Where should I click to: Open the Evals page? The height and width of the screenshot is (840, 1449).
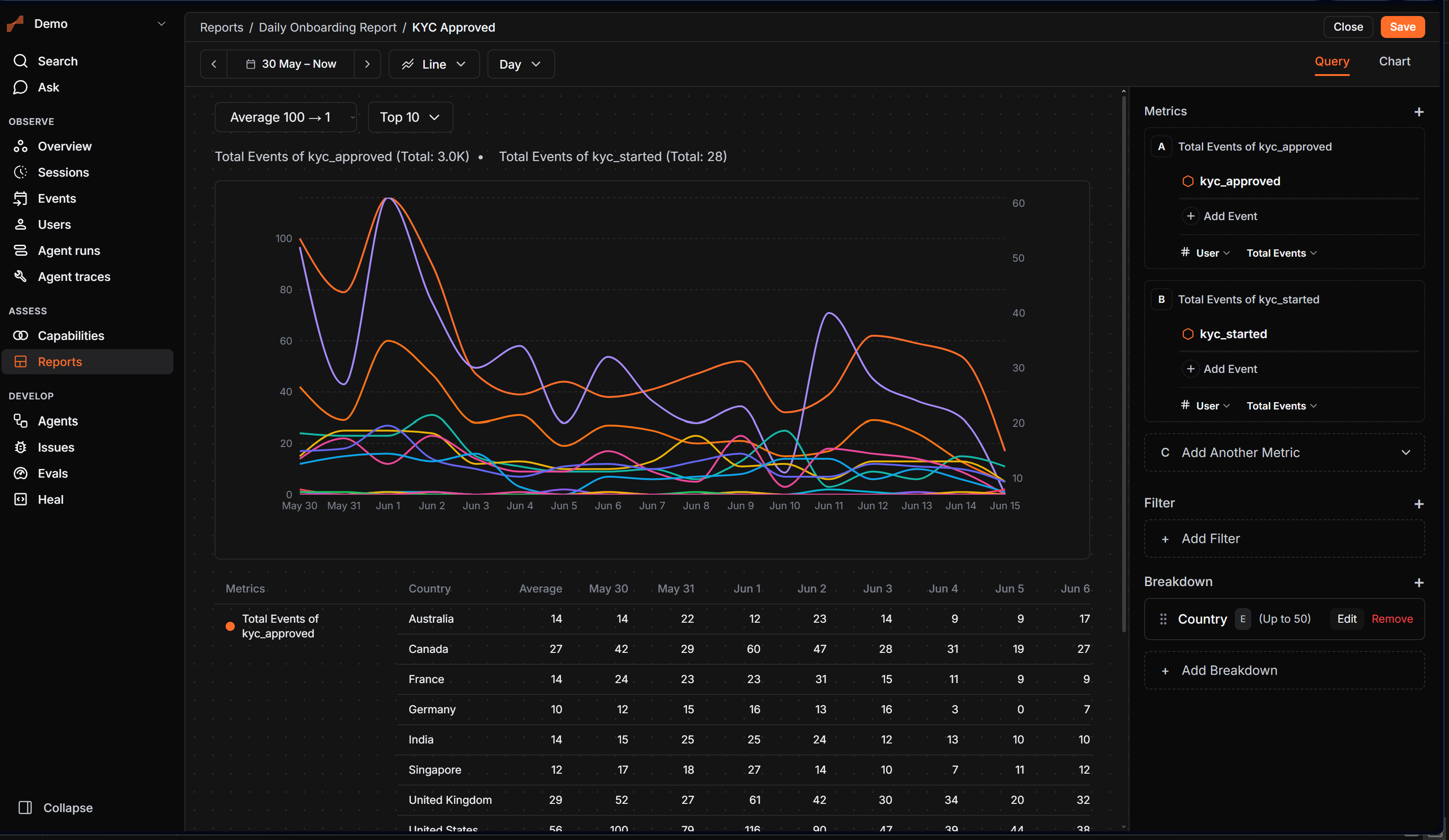click(x=87, y=473)
